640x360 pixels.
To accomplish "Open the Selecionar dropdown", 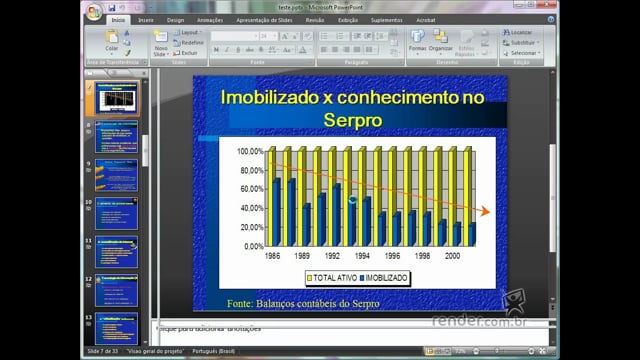I will click(522, 53).
